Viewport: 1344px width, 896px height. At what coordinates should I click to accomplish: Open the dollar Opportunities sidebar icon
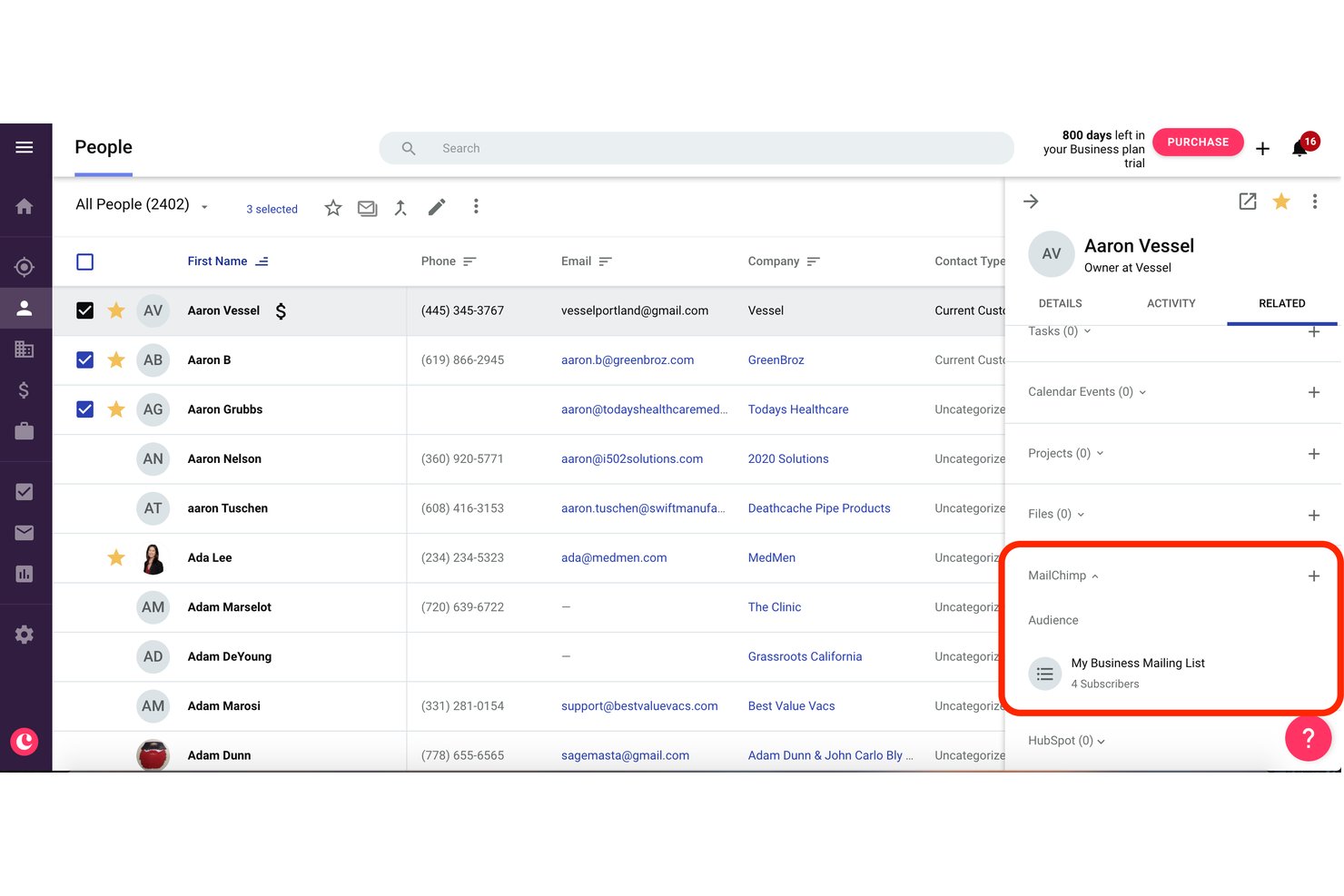(25, 390)
